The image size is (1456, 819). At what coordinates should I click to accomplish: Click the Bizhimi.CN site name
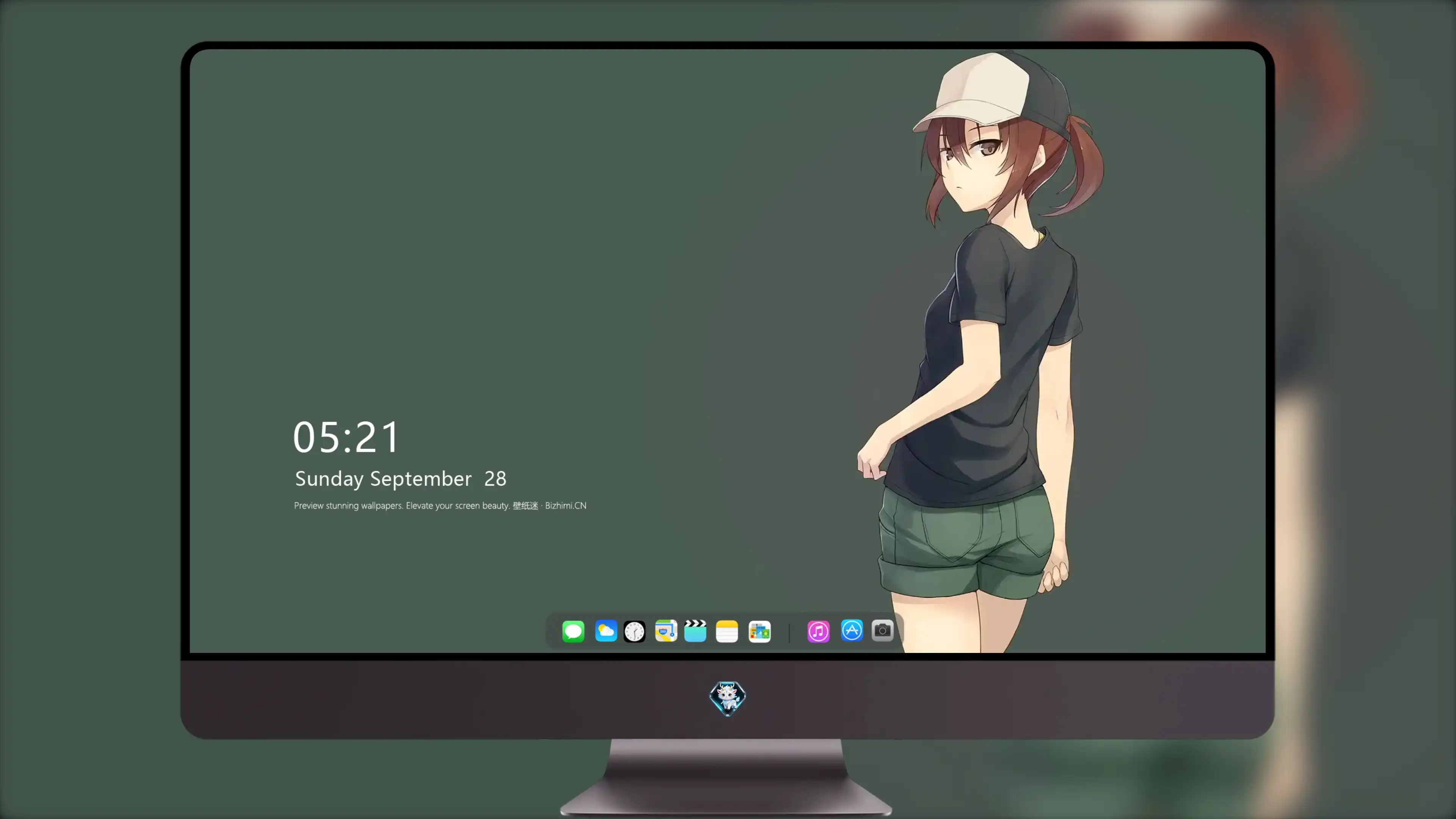point(566,505)
